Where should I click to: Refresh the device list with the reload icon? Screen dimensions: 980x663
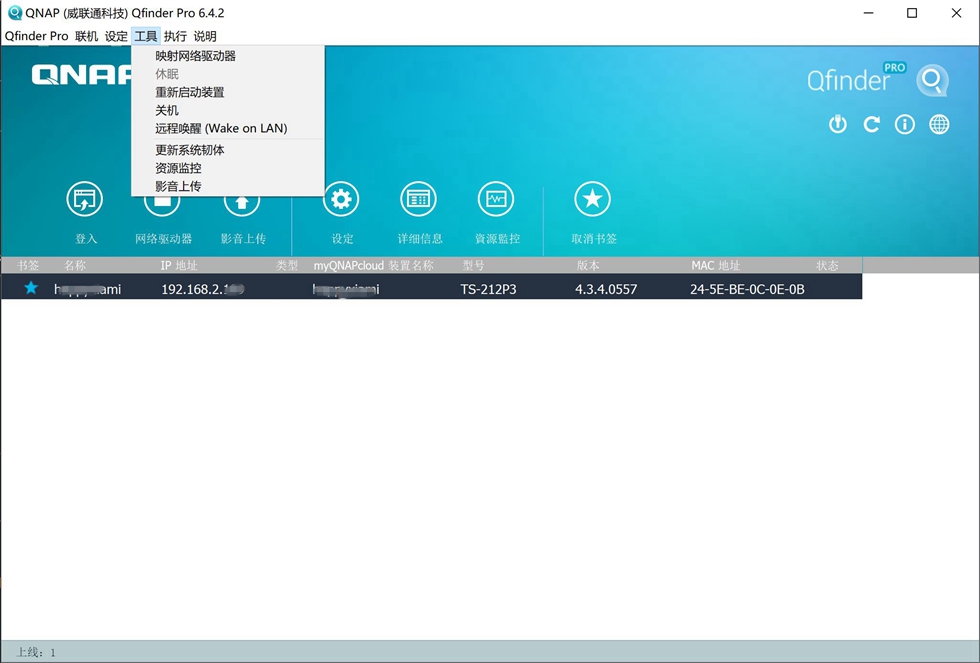(871, 124)
